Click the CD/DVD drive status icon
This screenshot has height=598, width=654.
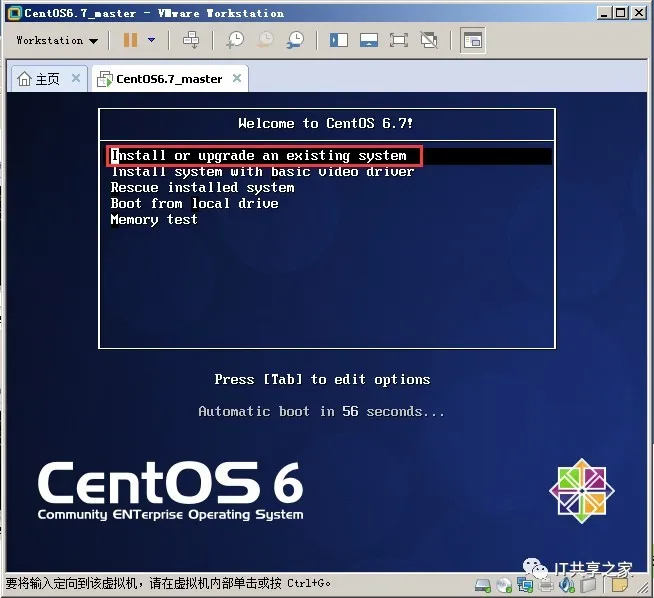504,585
